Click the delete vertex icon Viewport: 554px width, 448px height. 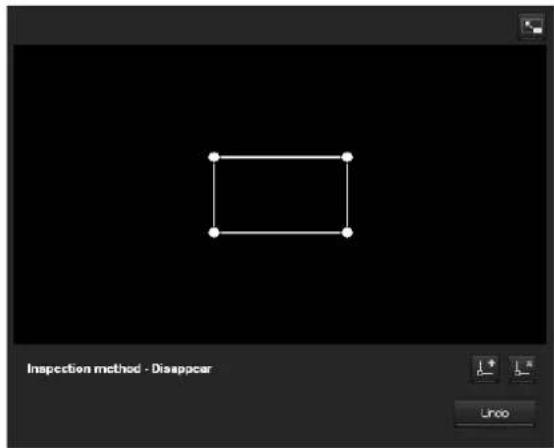[523, 368]
